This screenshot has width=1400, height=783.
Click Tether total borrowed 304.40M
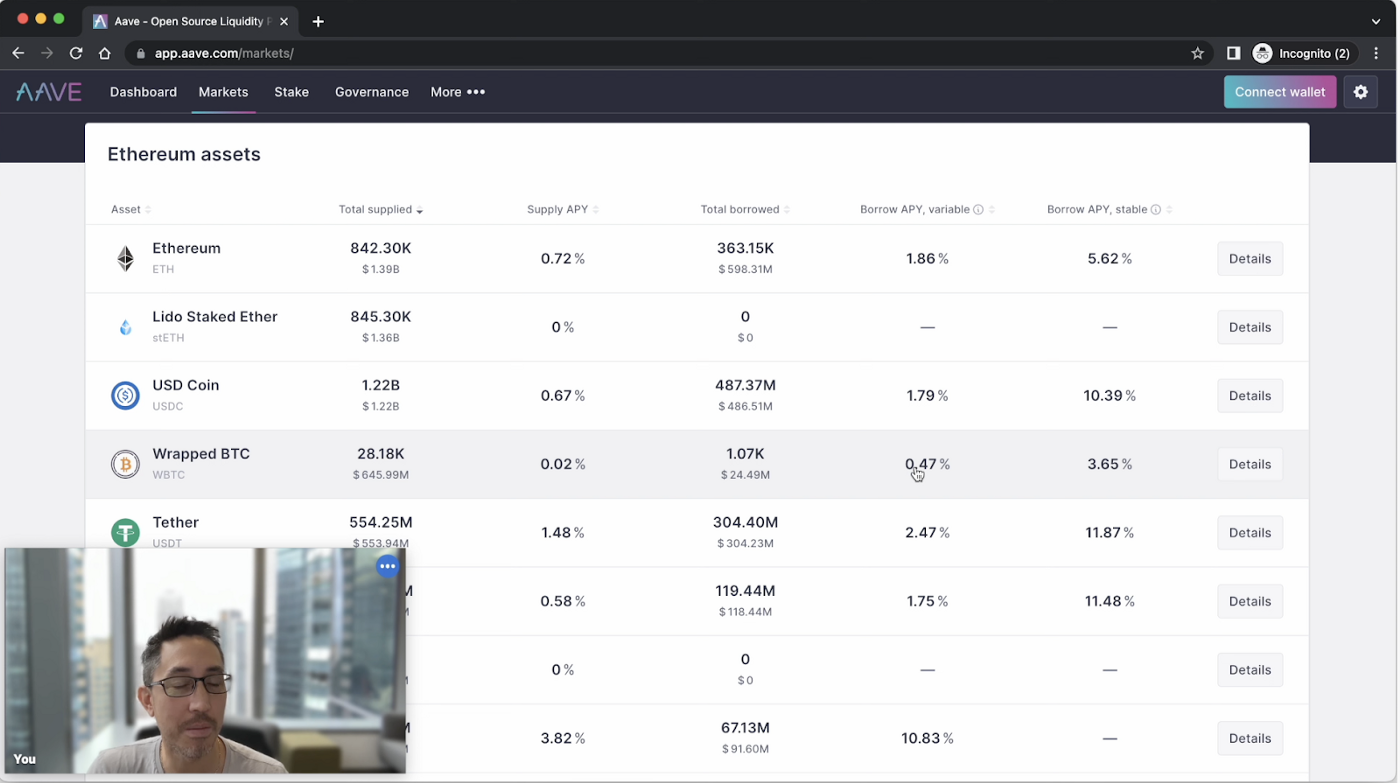point(745,522)
